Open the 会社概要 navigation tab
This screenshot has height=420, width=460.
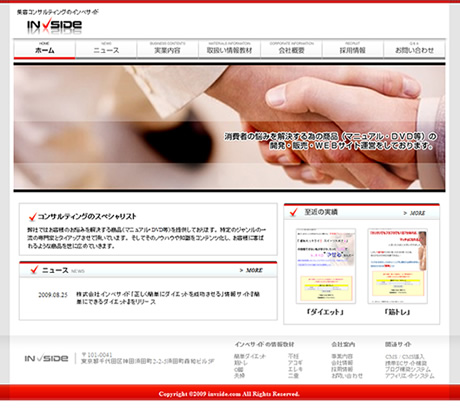(x=291, y=49)
